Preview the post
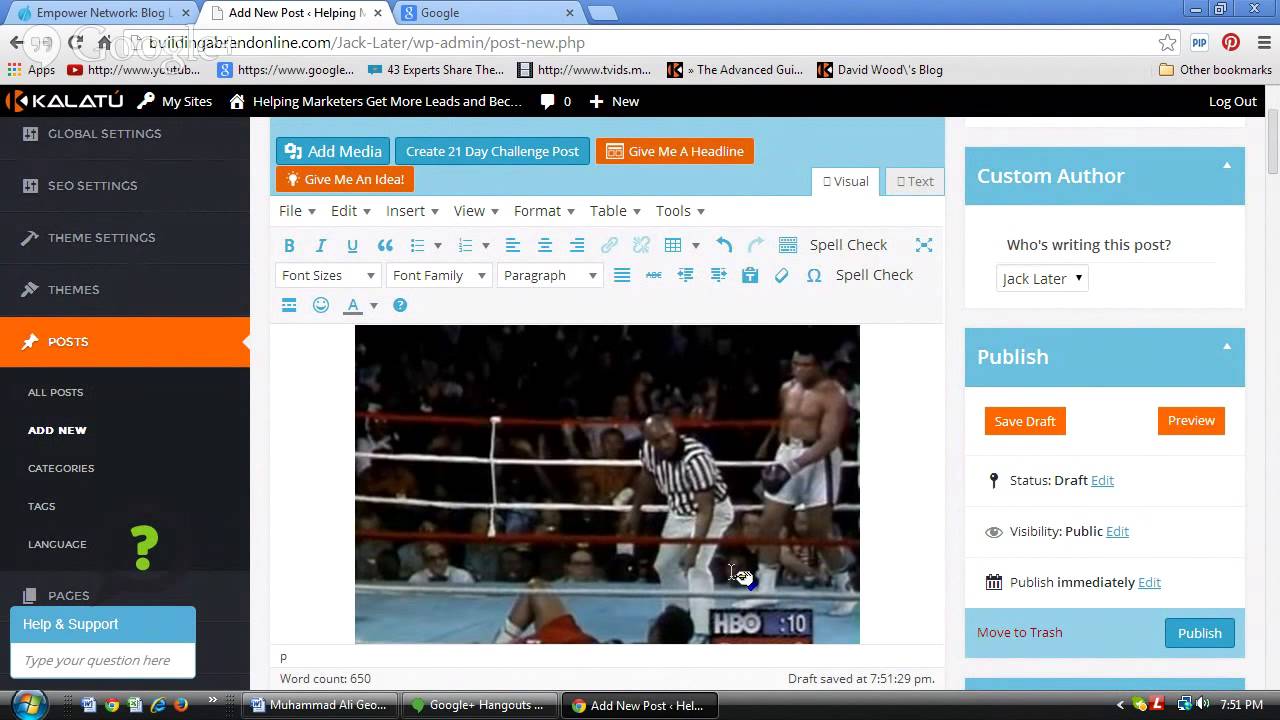The height and width of the screenshot is (720, 1280). [1191, 421]
